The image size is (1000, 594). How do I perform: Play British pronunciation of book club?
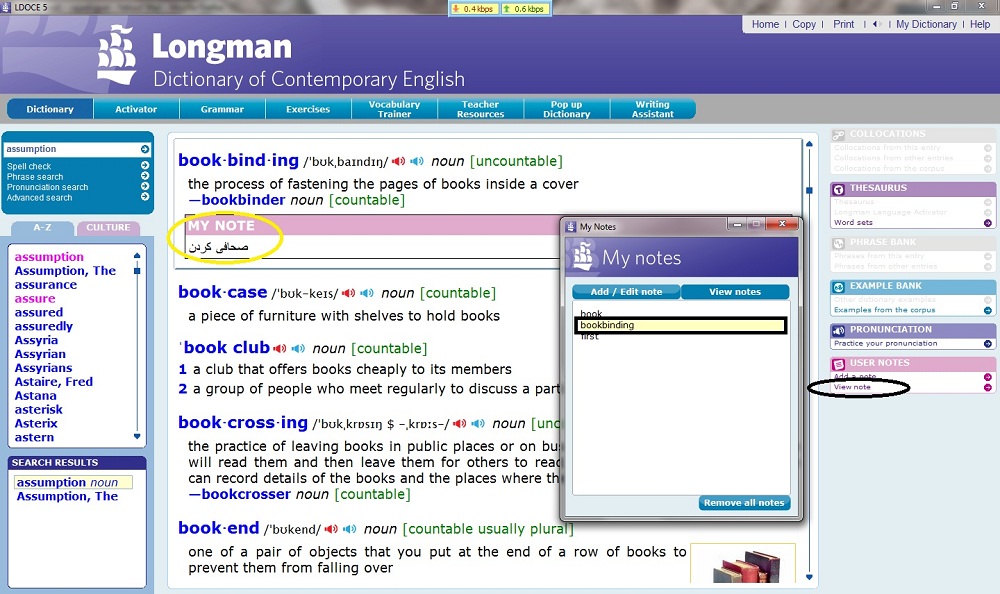tap(280, 348)
